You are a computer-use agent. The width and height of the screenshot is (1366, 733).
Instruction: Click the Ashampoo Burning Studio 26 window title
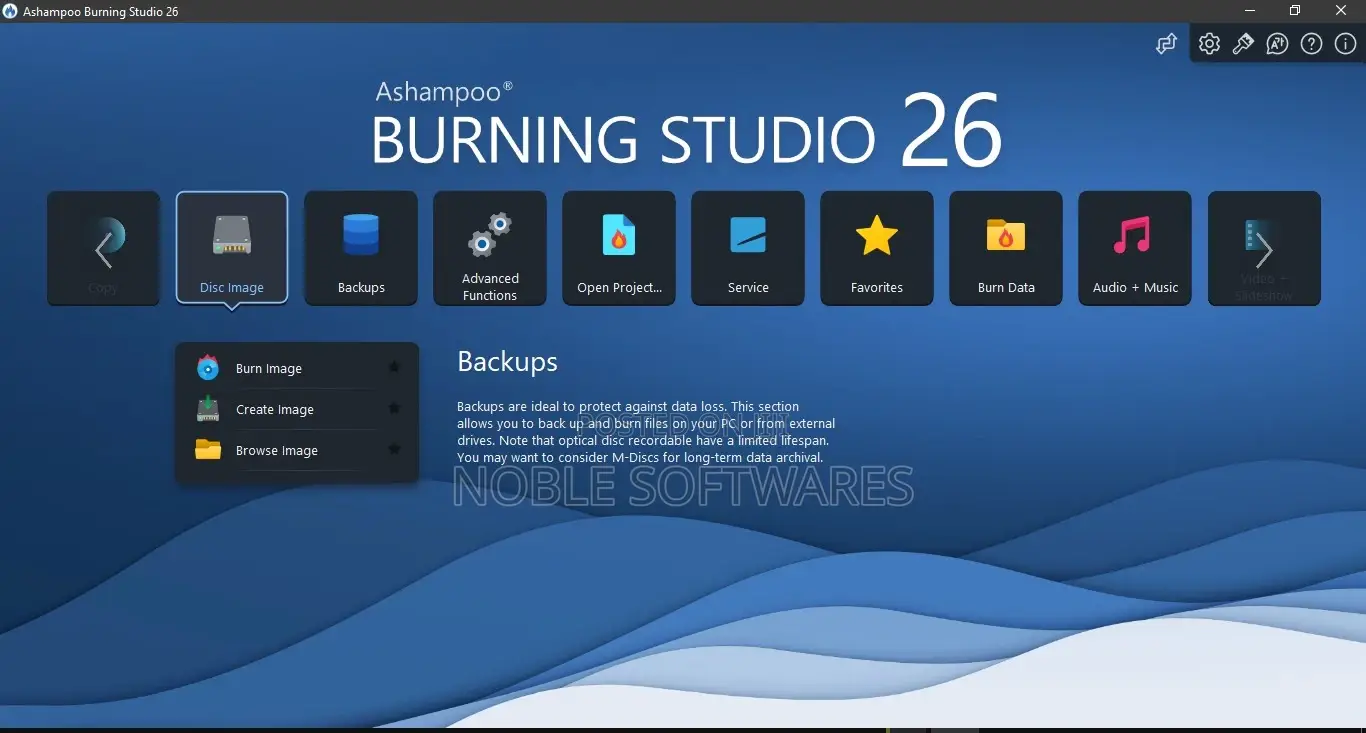(x=102, y=12)
